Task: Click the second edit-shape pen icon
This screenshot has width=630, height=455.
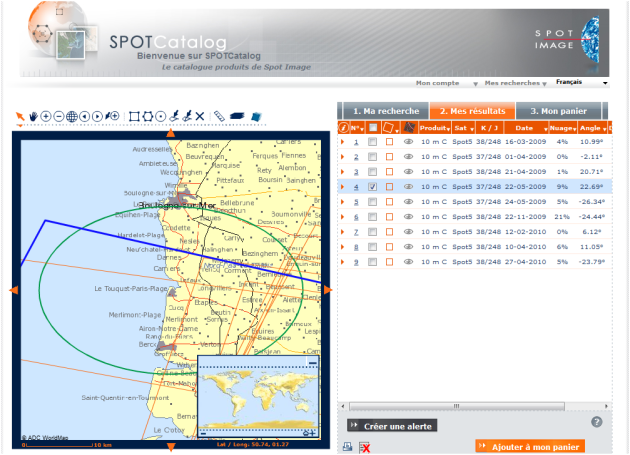Action: click(x=187, y=116)
